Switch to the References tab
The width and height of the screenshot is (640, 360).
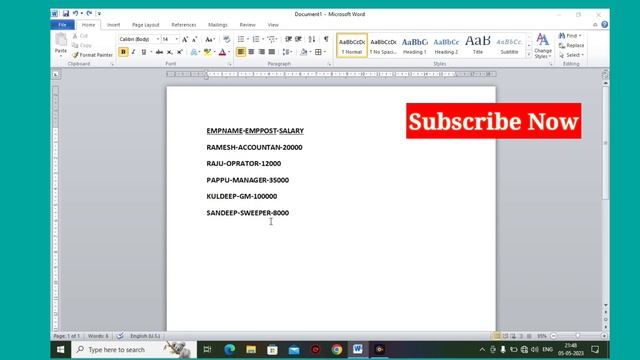coord(184,25)
